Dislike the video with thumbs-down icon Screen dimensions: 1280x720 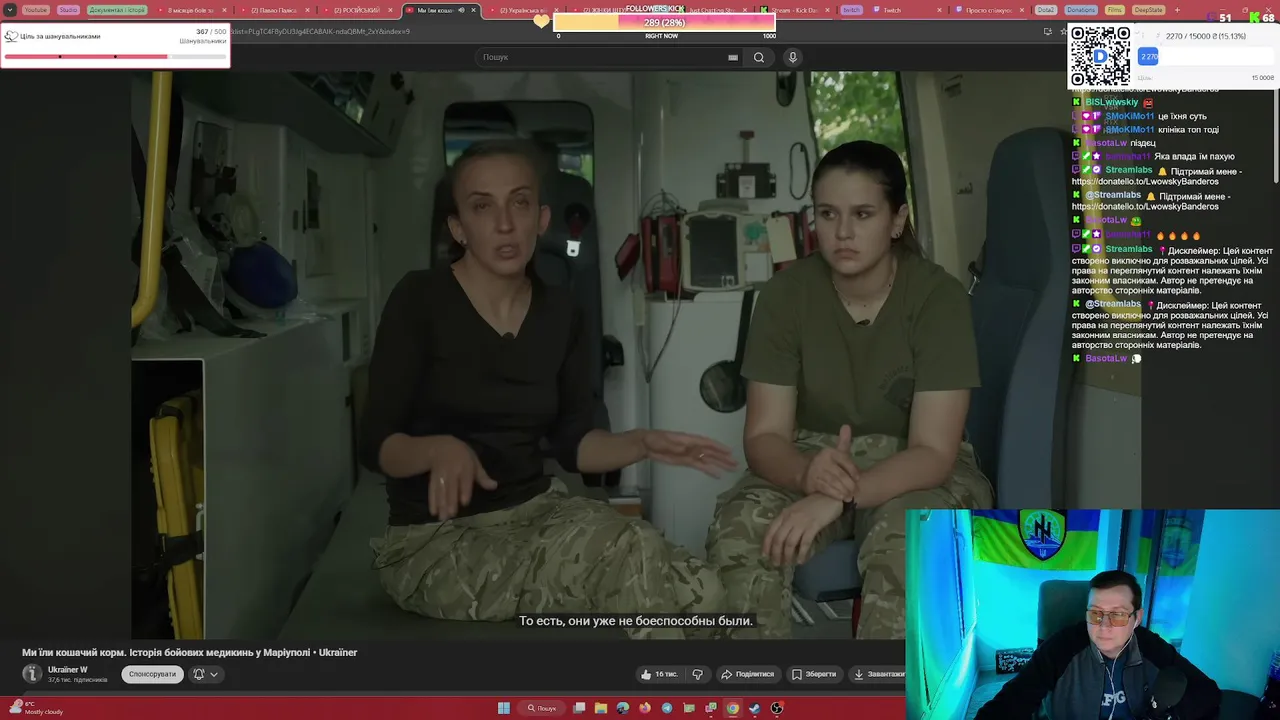(698, 674)
